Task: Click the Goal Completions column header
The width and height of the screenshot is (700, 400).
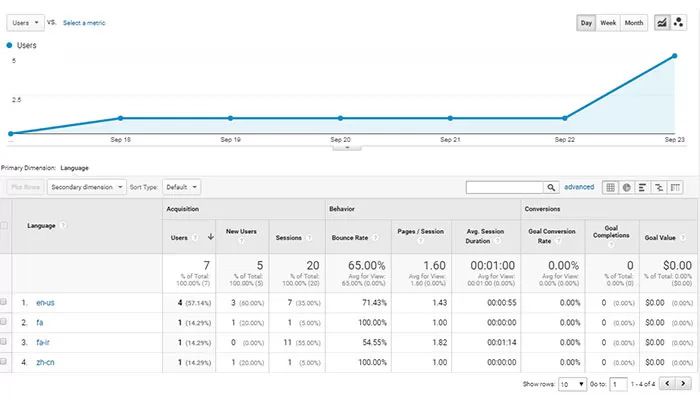Action: (611, 232)
